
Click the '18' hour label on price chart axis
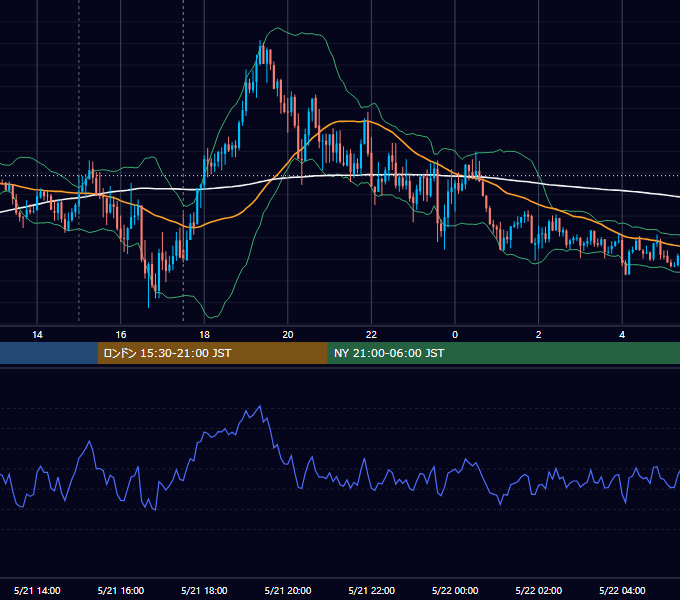click(x=204, y=335)
